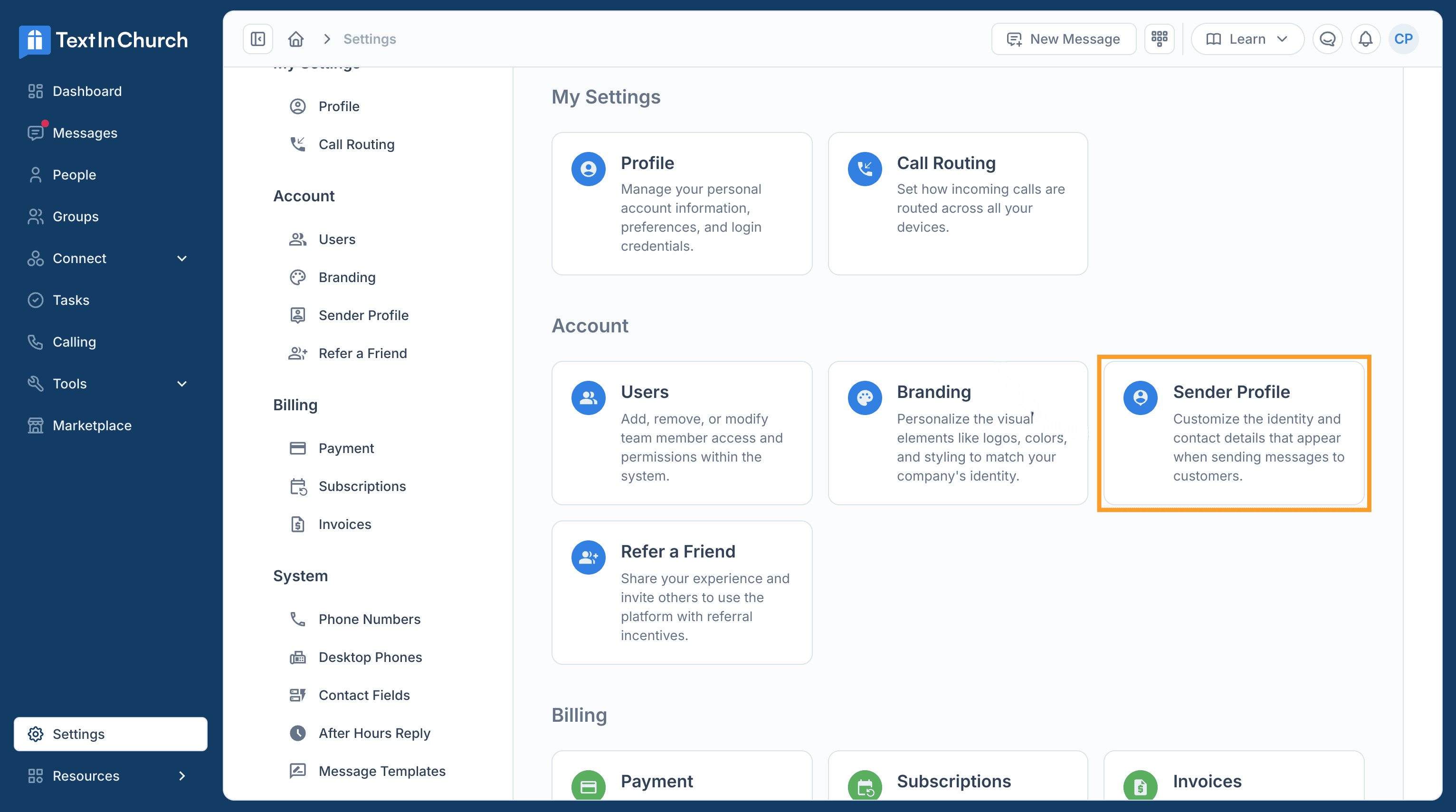
Task: Open the CP user avatar menu
Action: pyautogui.click(x=1403, y=39)
